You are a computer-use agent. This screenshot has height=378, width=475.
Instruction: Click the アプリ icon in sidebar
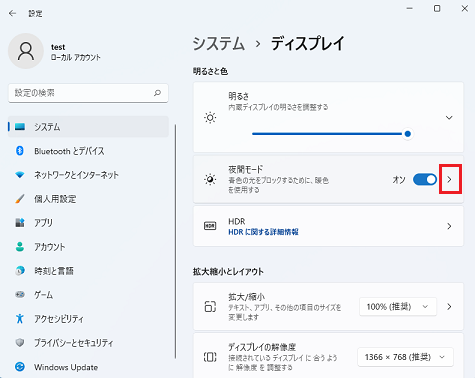tap(20, 223)
